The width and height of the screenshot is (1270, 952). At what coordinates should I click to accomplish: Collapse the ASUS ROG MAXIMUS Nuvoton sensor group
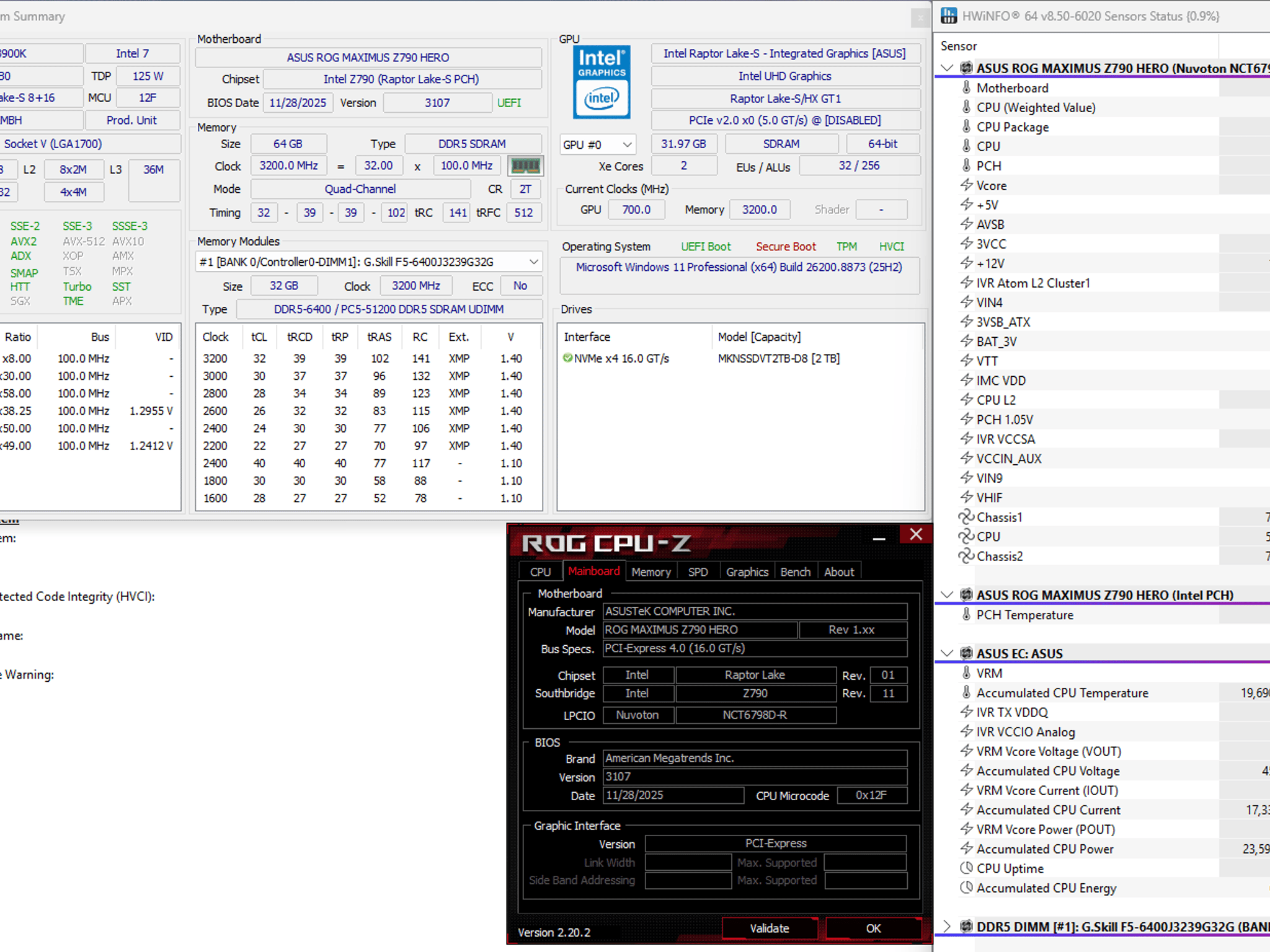tap(947, 68)
